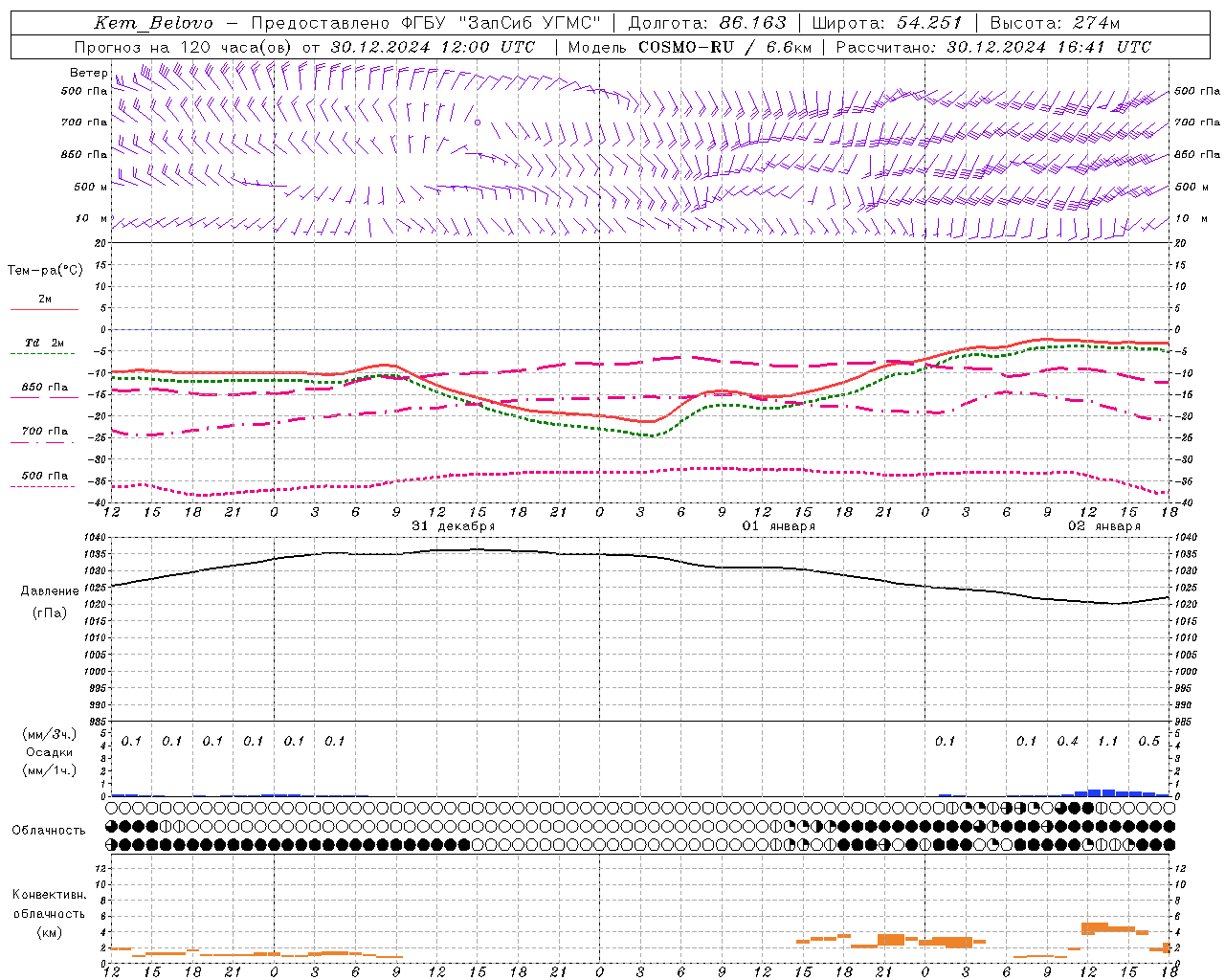Click the '01 января' date marker
Viewport: 1225px width, 980px height.
tap(779, 526)
